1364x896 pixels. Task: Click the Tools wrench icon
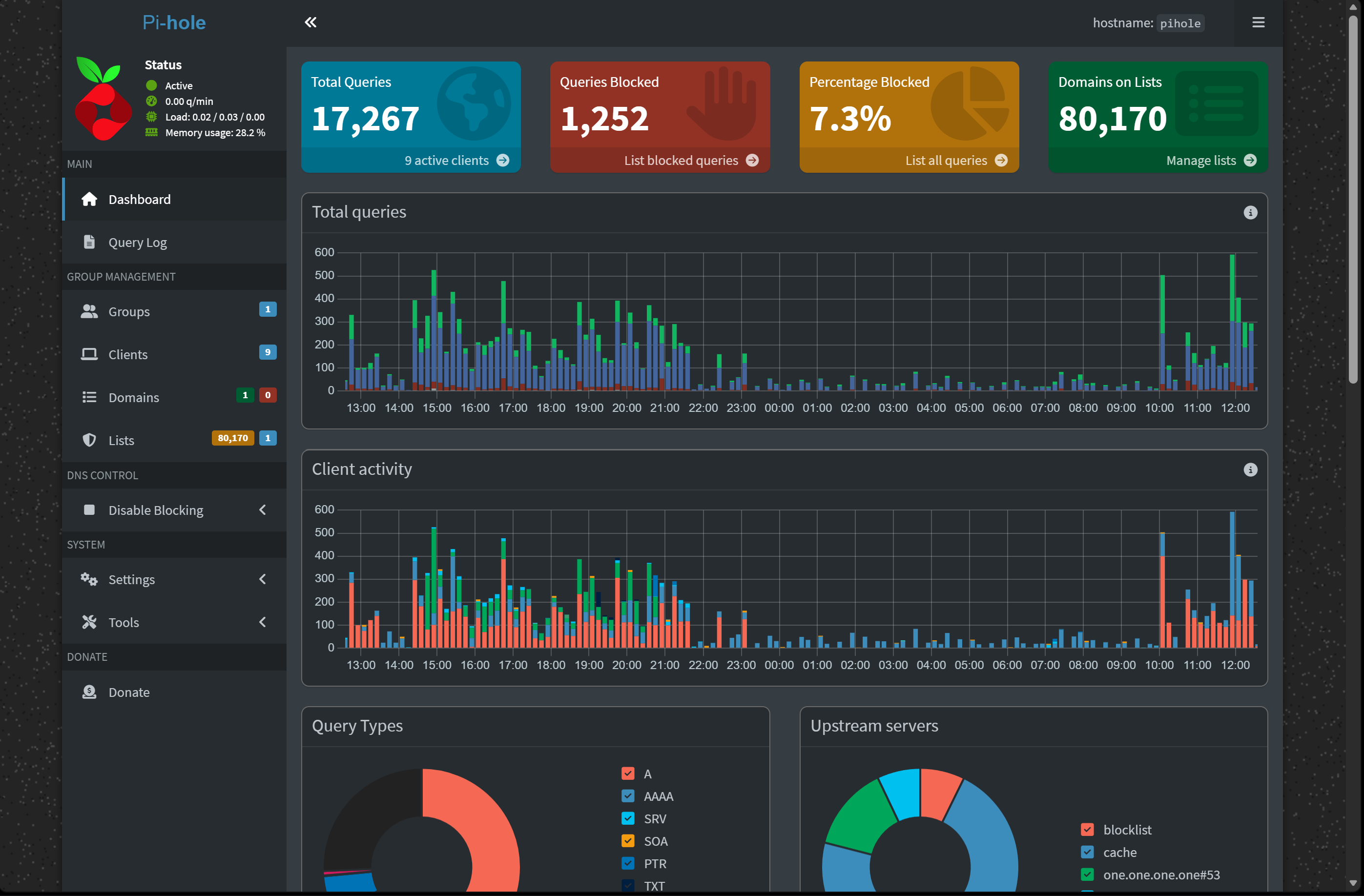click(89, 622)
